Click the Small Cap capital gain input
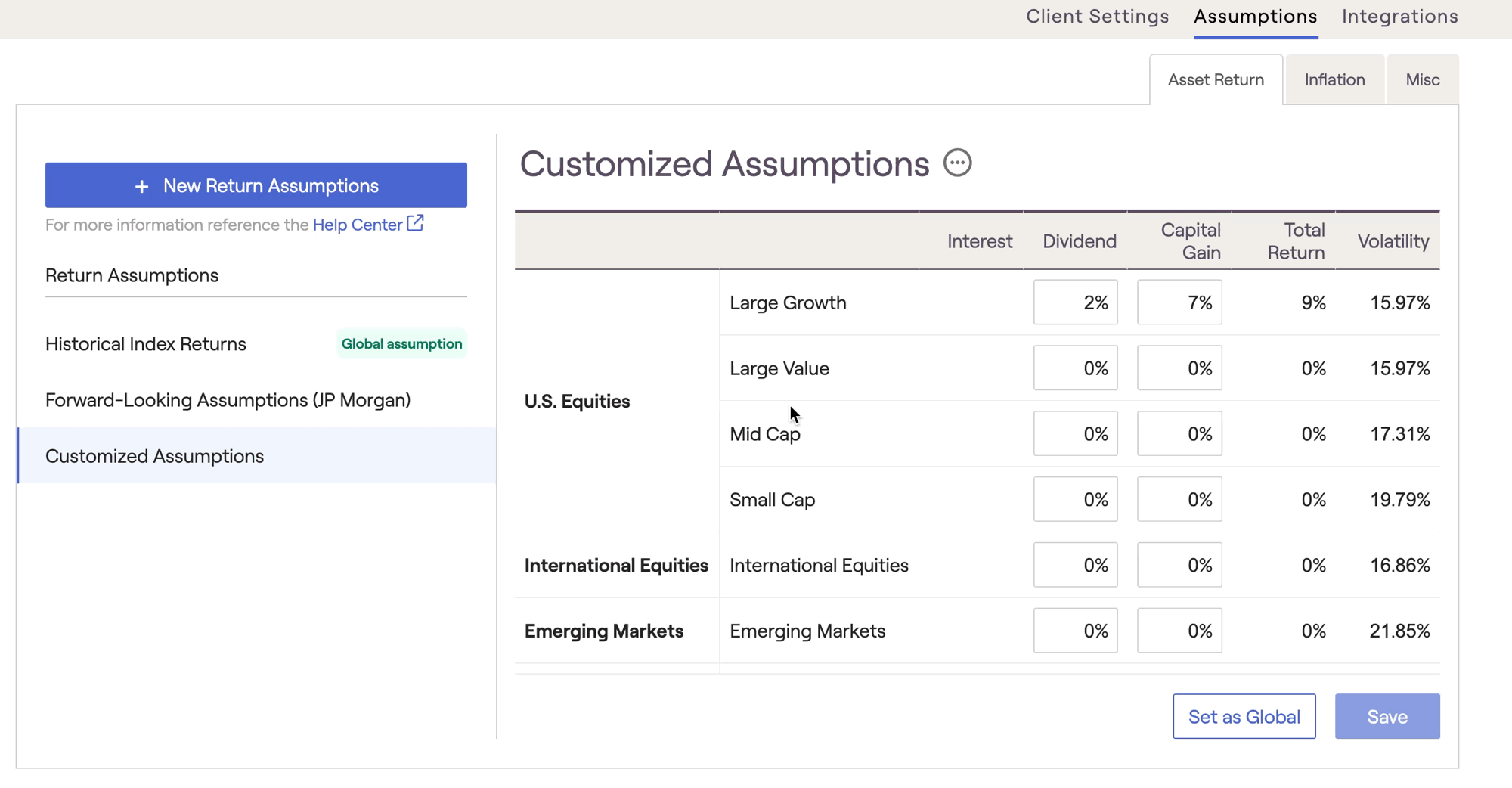1512x788 pixels. 1179,500
